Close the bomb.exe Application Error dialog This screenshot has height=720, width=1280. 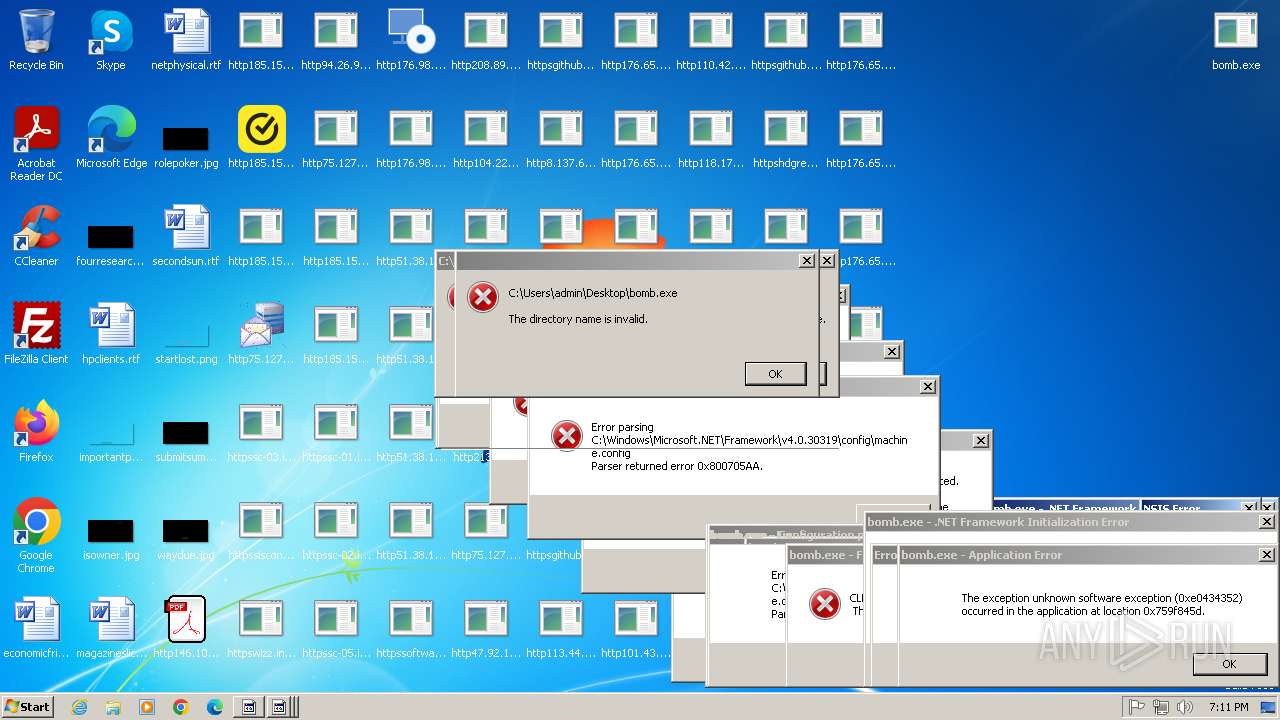coord(1266,555)
